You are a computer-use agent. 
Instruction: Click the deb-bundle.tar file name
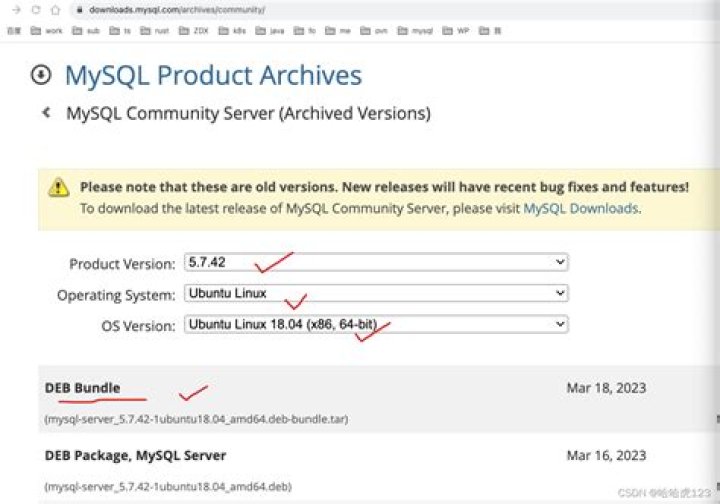point(196,419)
